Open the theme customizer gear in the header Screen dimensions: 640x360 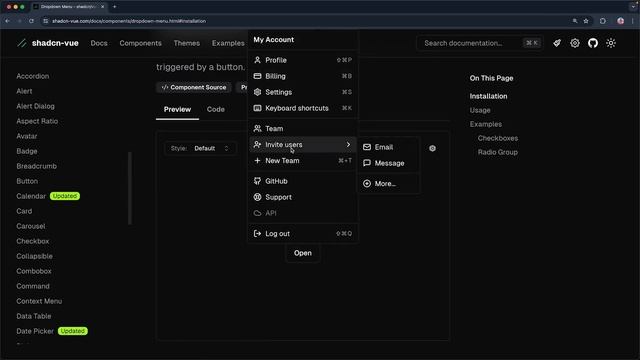[575, 43]
